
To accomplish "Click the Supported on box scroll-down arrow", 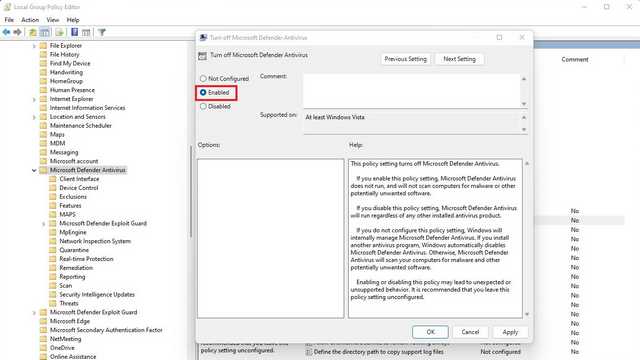I will 524,130.
